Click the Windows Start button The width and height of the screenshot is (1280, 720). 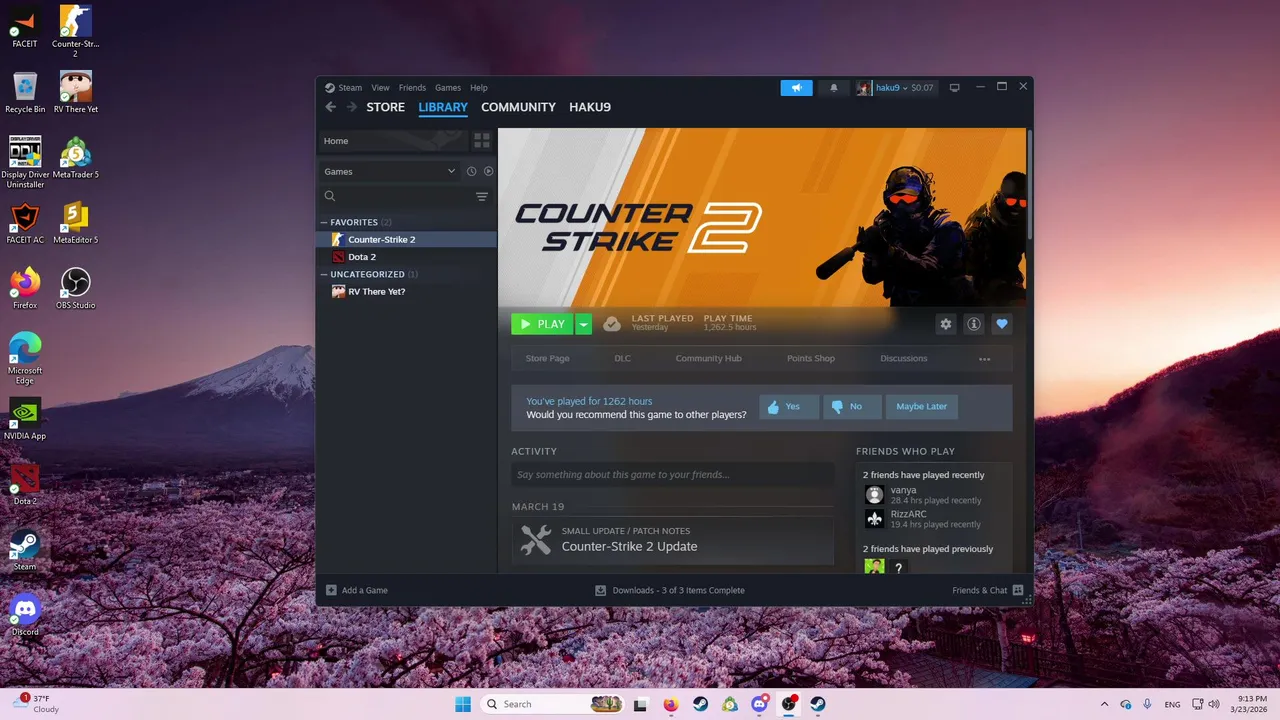pyautogui.click(x=463, y=704)
